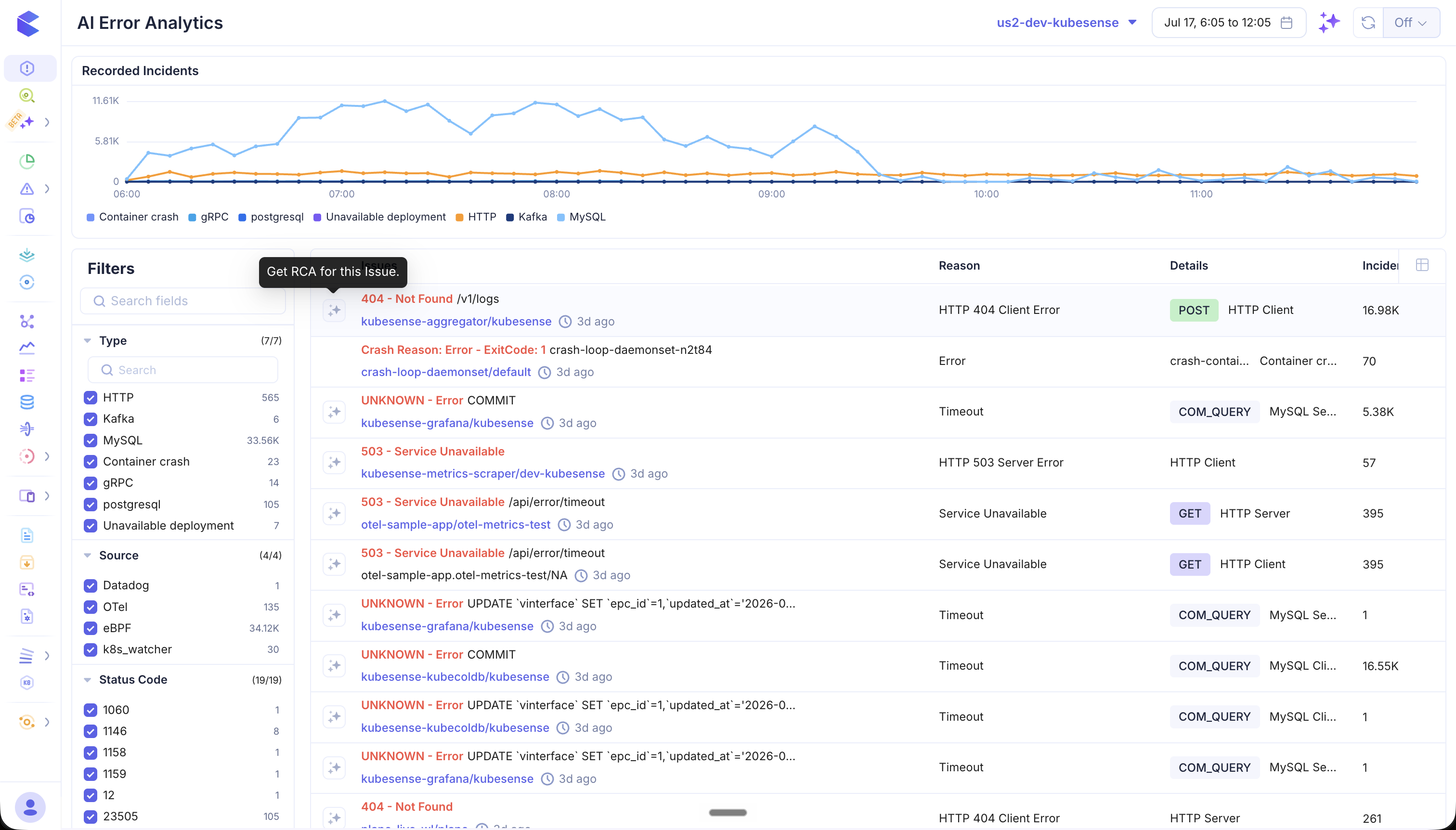Expand the stacked lines sidebar chevron
This screenshot has height=830, width=1456.
click(x=47, y=656)
